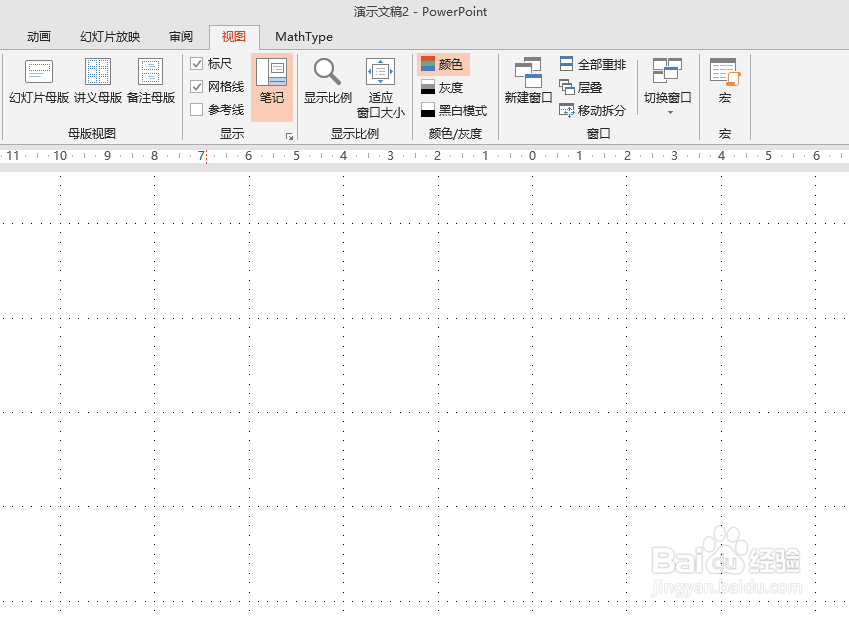Open Notes Master view (备注母版)
The height and width of the screenshot is (617, 849).
[x=150, y=85]
